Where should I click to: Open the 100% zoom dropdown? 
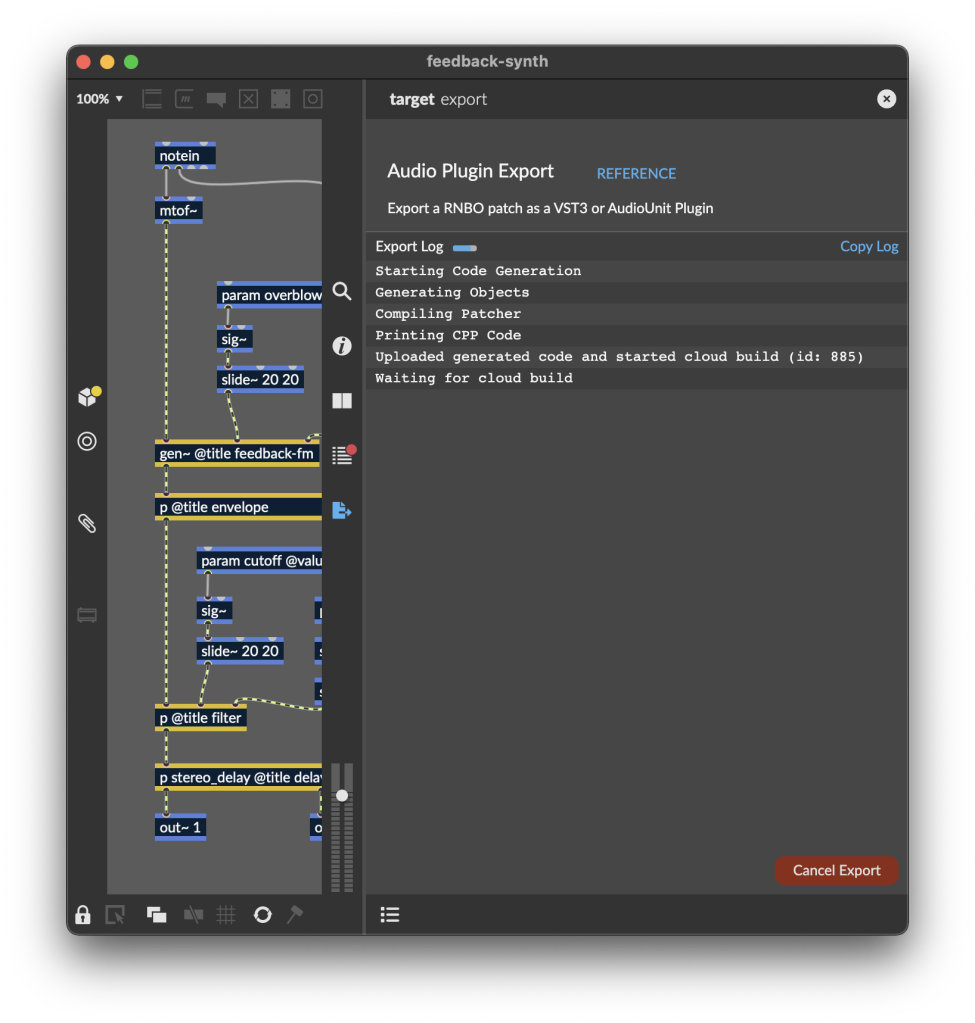pyautogui.click(x=100, y=99)
